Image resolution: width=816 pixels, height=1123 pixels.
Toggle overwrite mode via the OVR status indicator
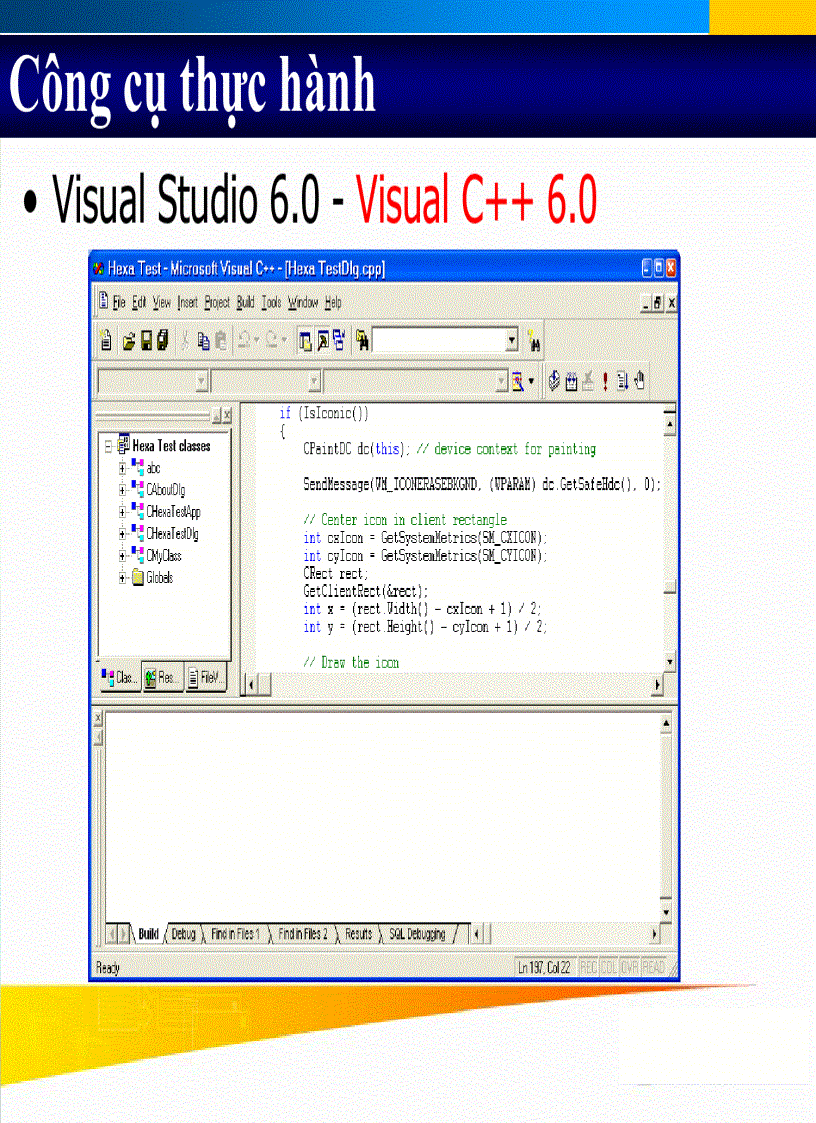[628, 965]
